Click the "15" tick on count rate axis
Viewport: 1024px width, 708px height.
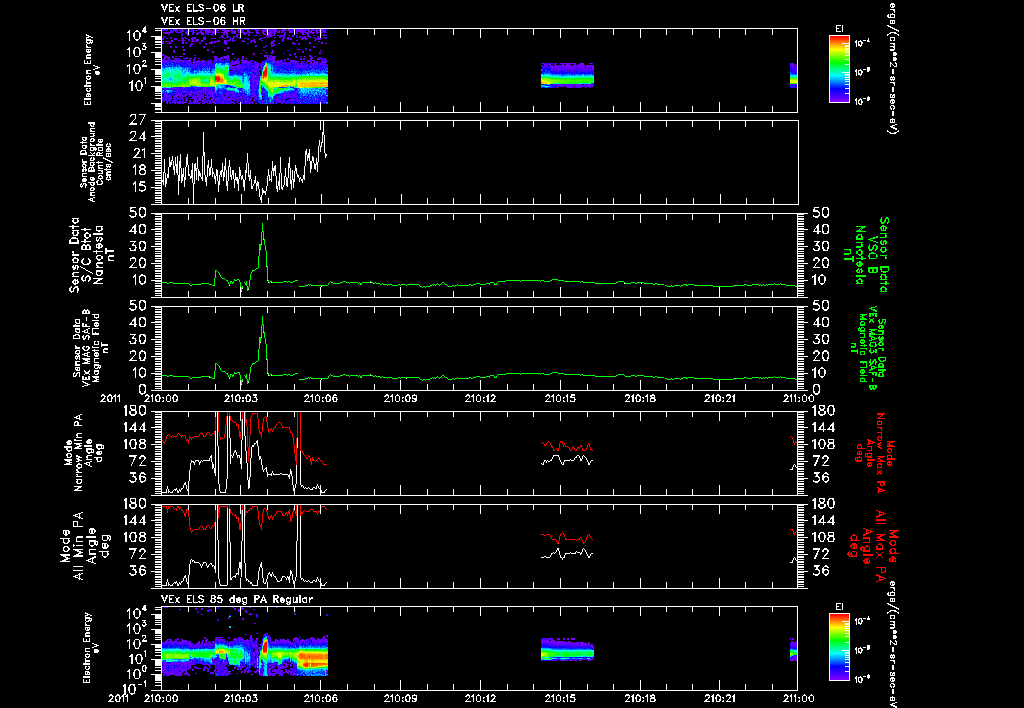tap(137, 187)
